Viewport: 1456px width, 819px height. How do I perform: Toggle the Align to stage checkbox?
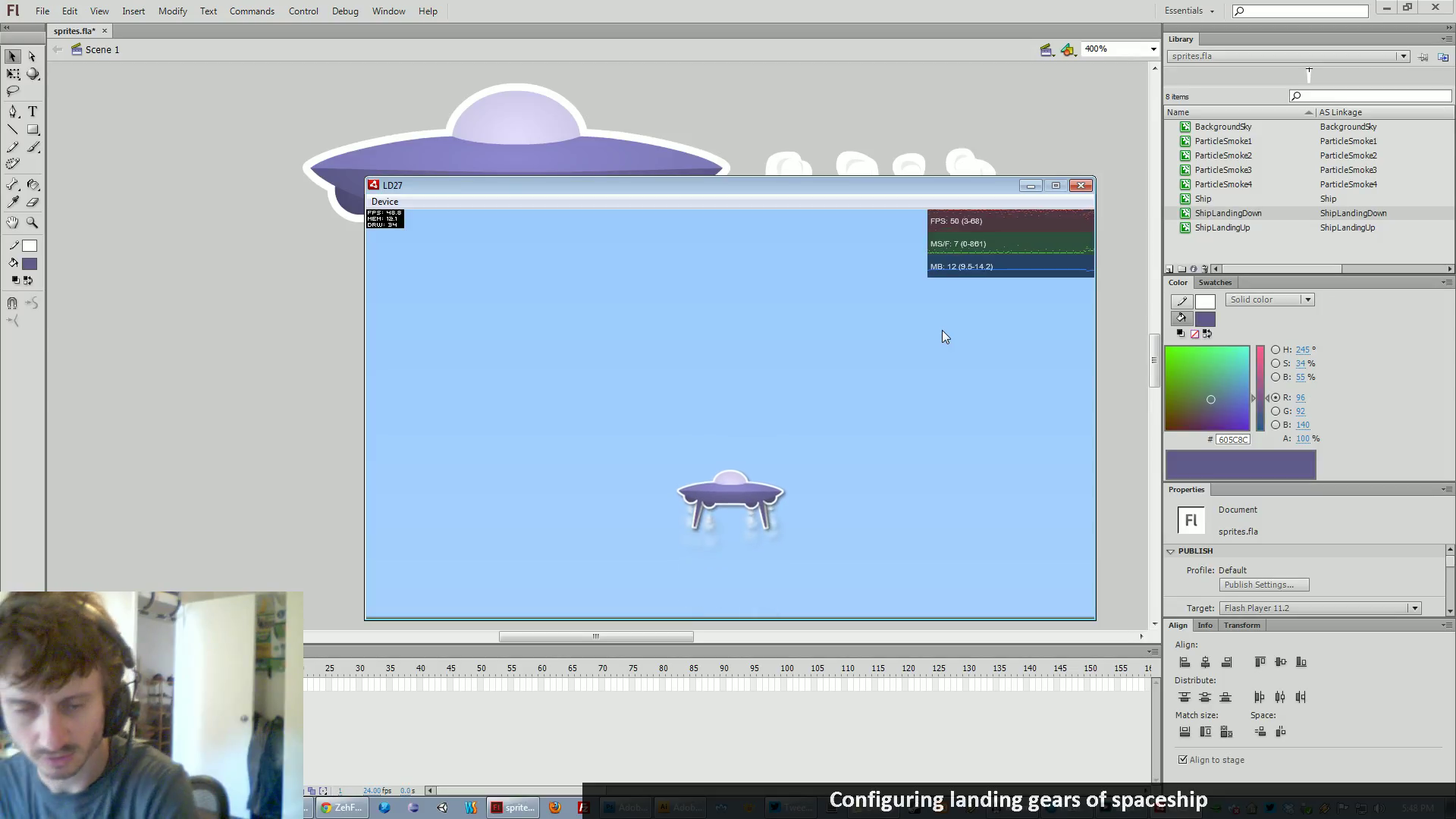pos(1183,760)
